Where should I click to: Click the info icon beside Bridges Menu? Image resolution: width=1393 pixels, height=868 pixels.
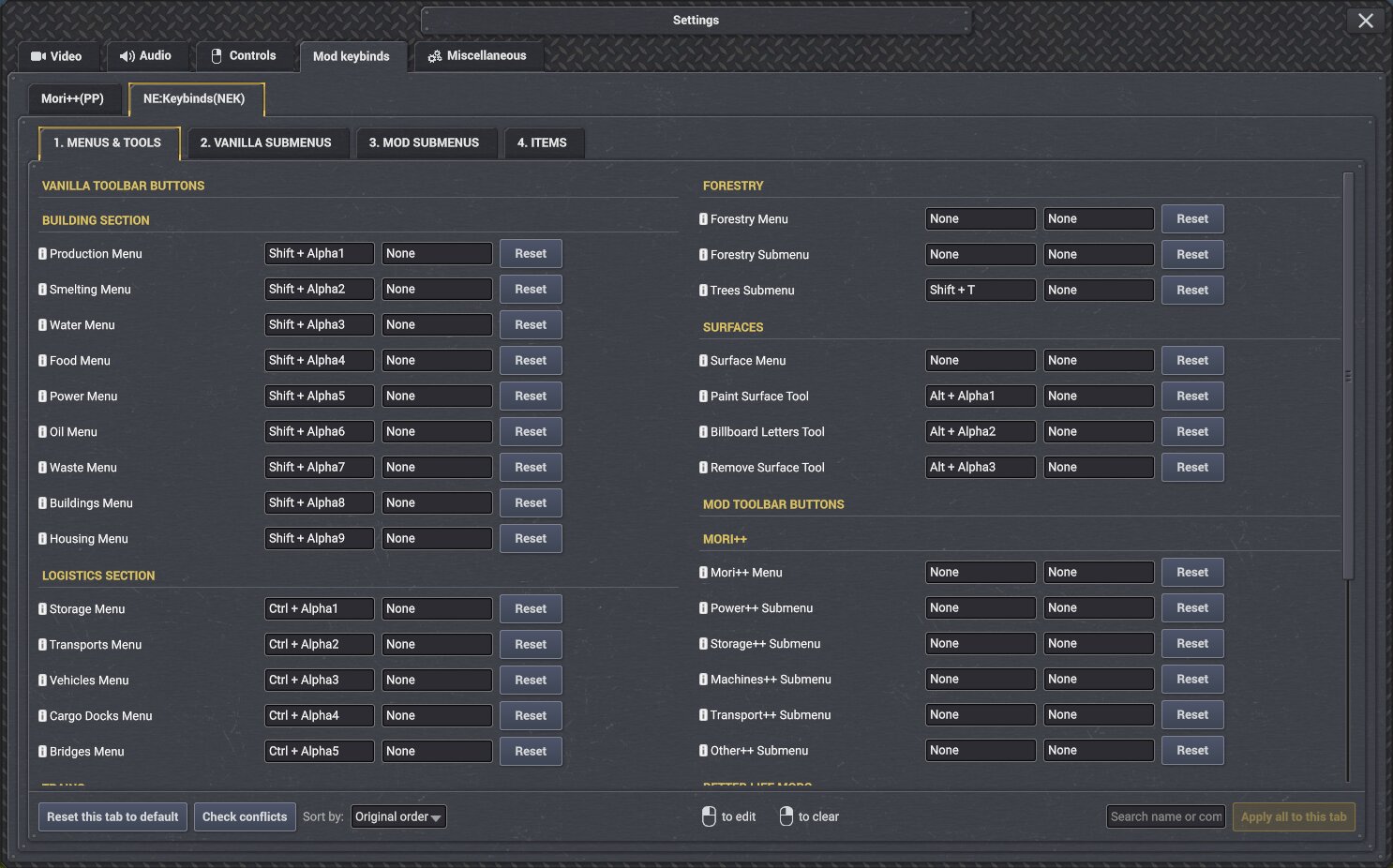coord(42,752)
